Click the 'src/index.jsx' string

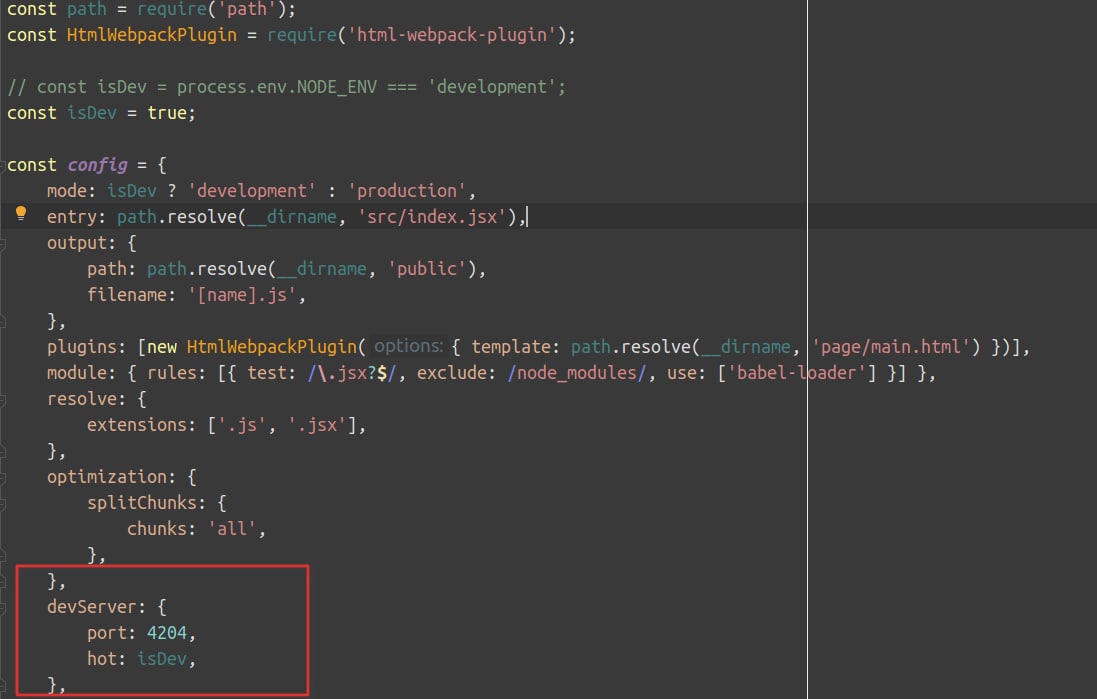click(432, 217)
